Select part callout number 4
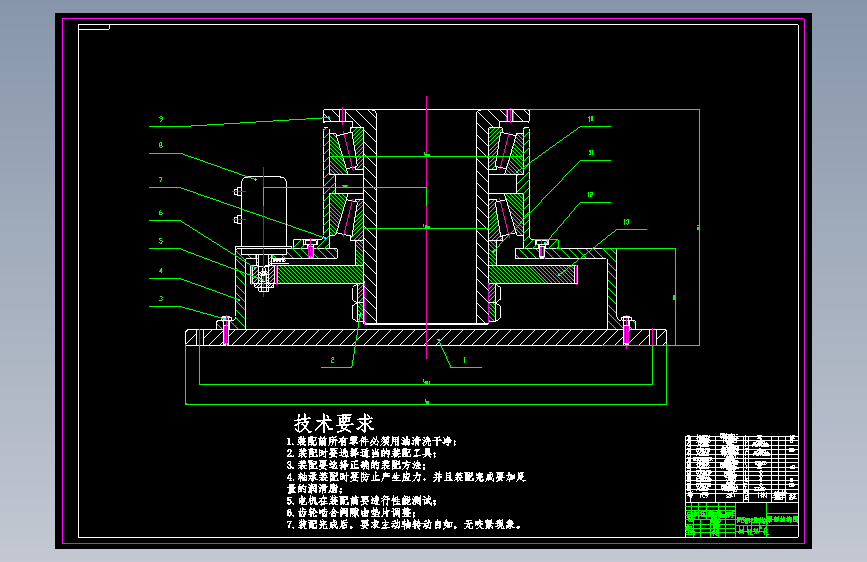The width and height of the screenshot is (867, 562). pos(161,271)
